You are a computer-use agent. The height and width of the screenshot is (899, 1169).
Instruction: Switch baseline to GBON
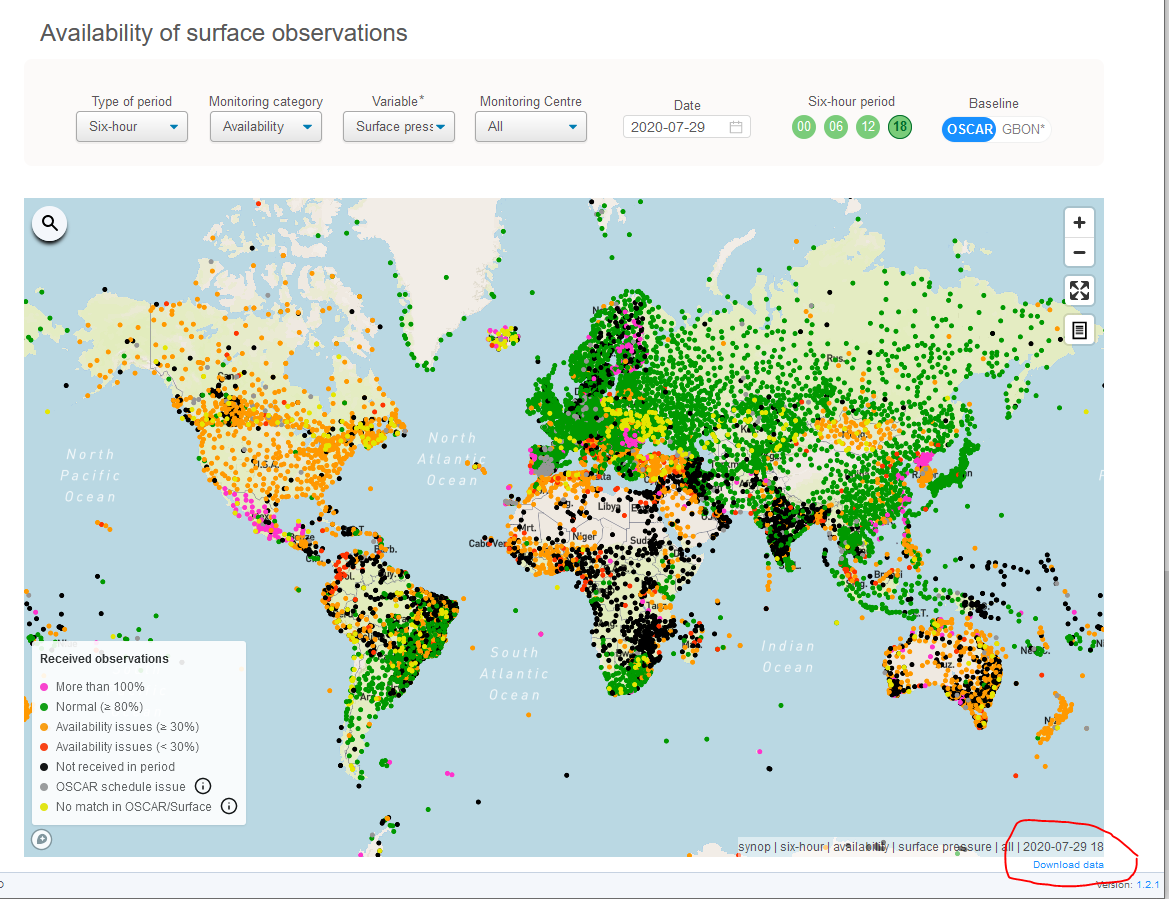click(1023, 129)
